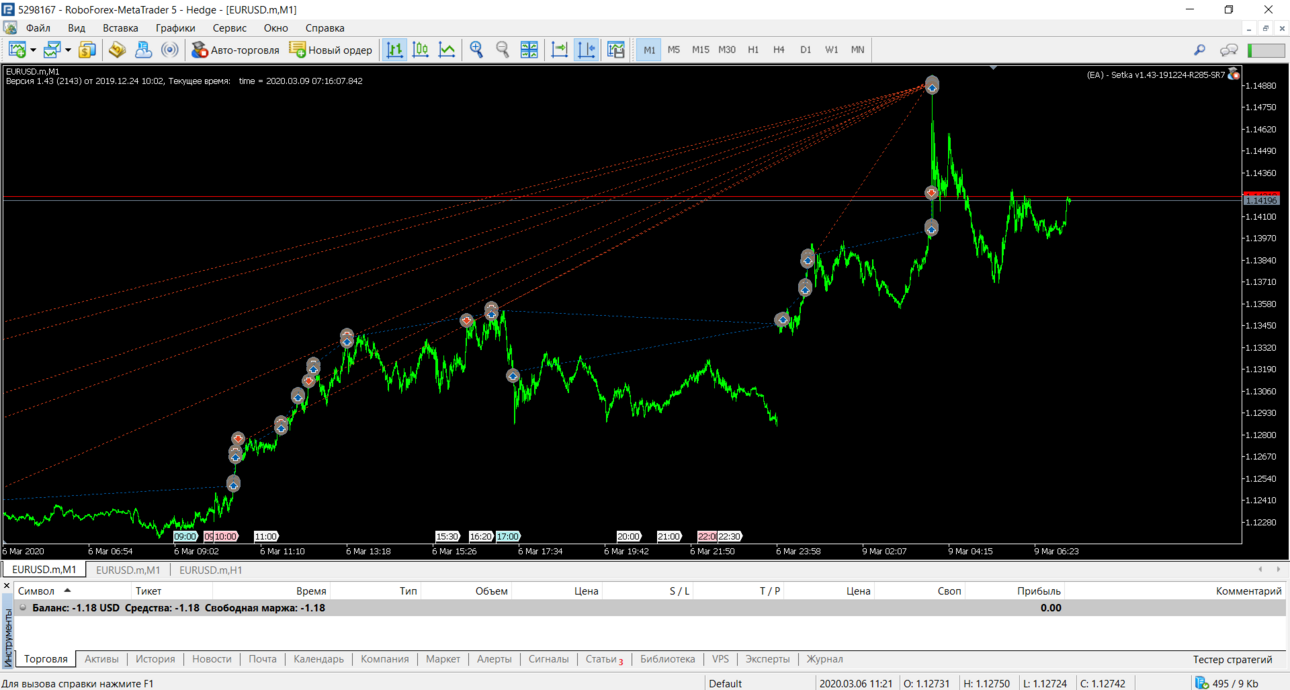Click the signals broadcast icon
1290x690 pixels.
(x=170, y=49)
